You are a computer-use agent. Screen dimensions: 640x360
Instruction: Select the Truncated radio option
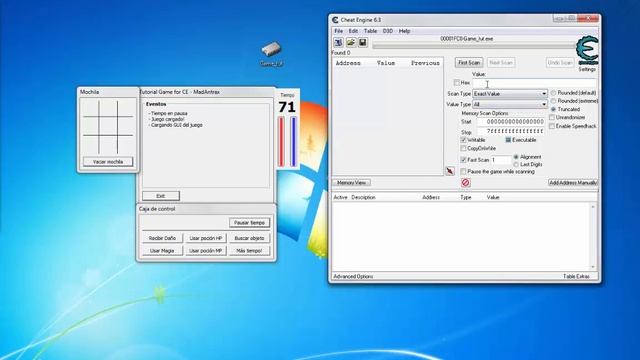coord(553,109)
